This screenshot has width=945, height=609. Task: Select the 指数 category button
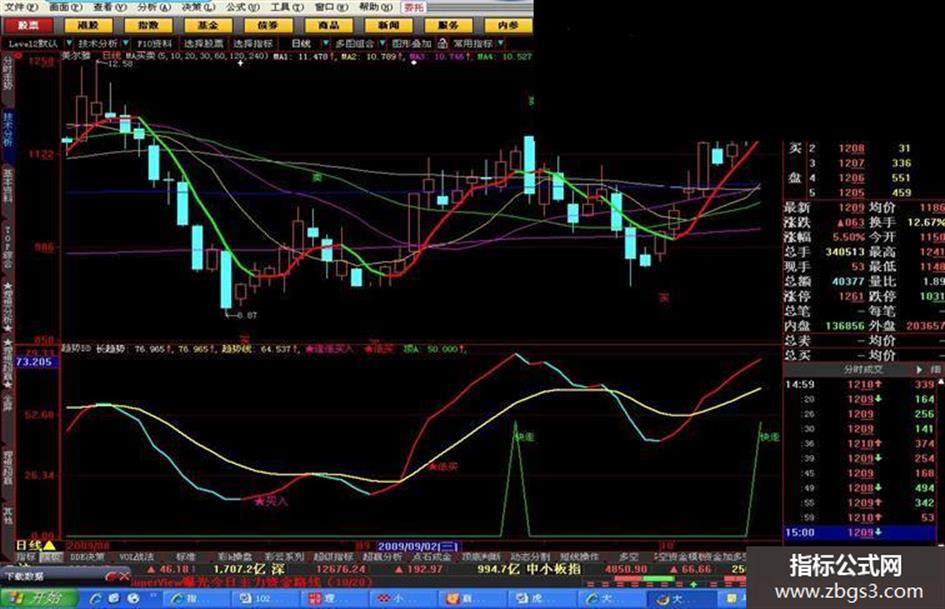tap(148, 25)
